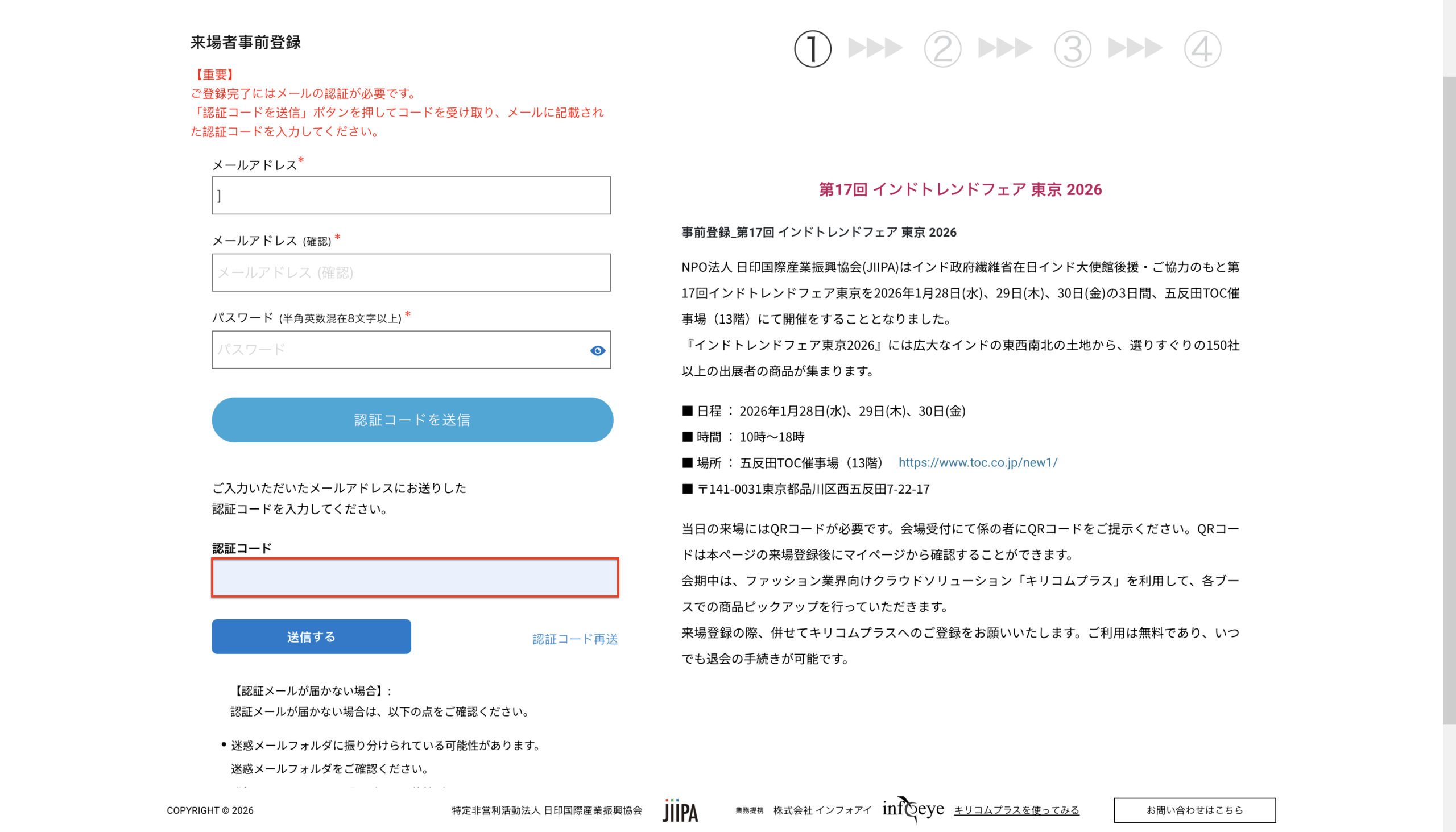Click the 認証コード input box
Image resolution: width=1456 pixels, height=832 pixels.
[x=415, y=578]
